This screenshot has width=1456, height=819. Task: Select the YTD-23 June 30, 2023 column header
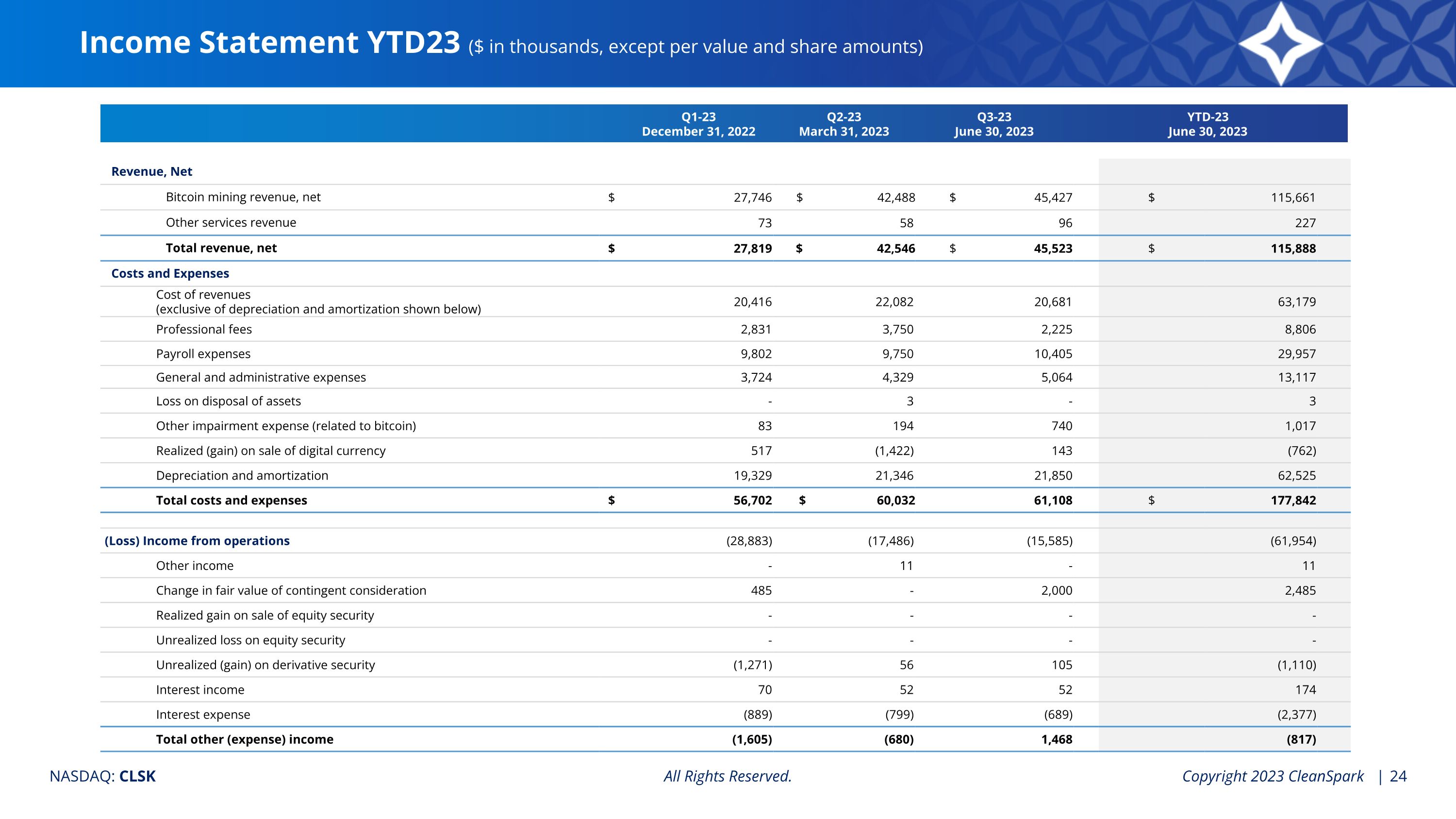[1208, 124]
